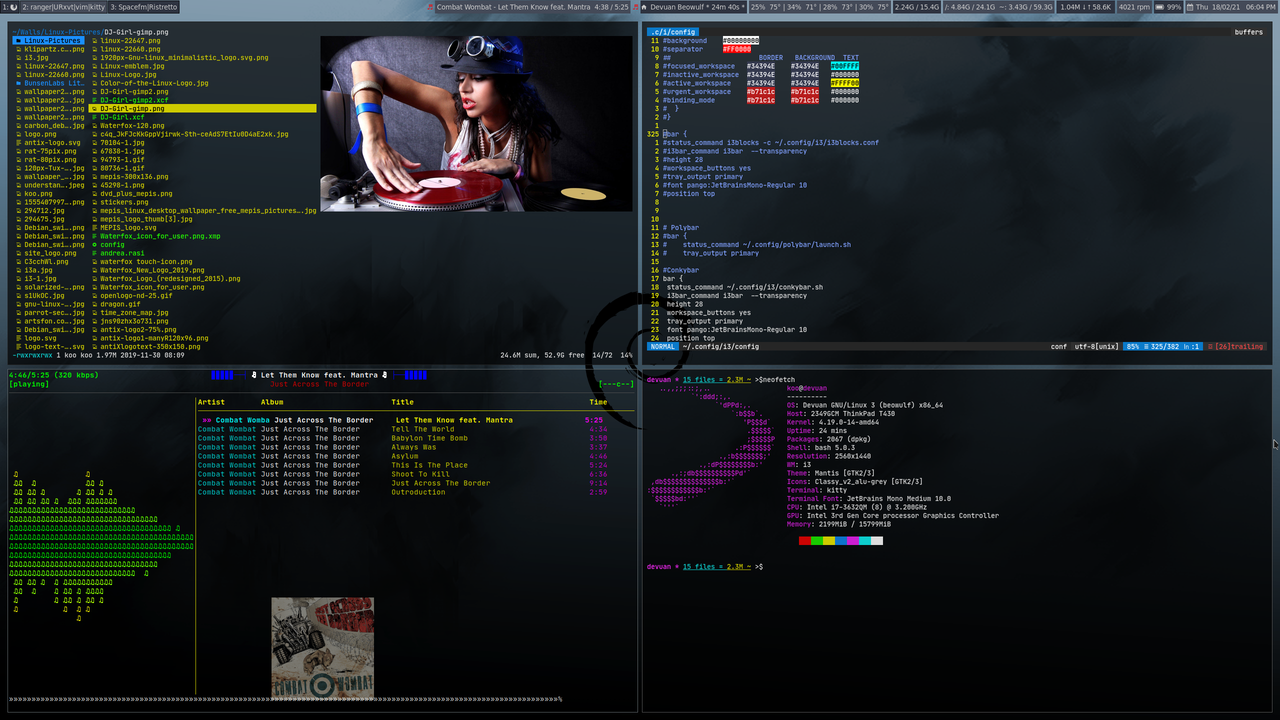Click the ncmpcpp song progress bar
1280x720 pixels.
tap(285, 699)
